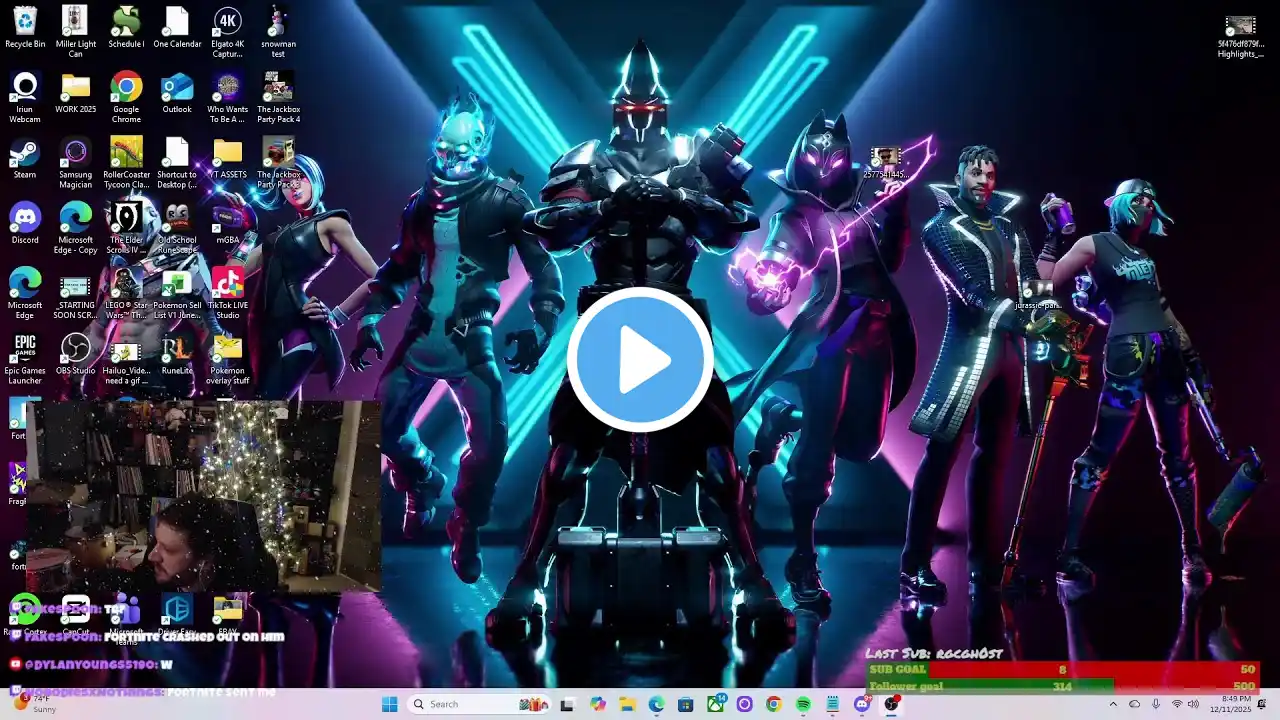Open the jurassic-park file on desktop
Screen dimensions: 1280x720
pos(1036,295)
